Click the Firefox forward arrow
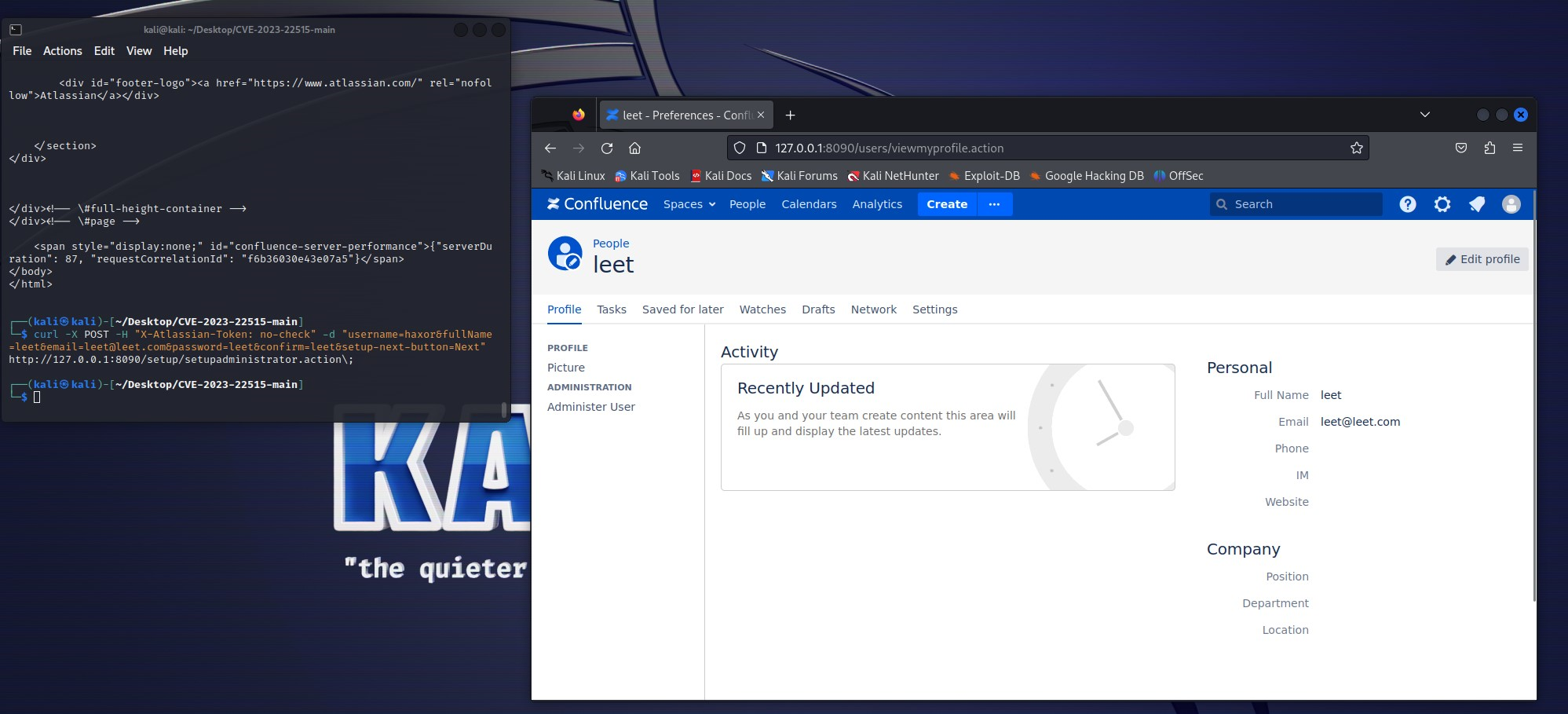 (579, 148)
